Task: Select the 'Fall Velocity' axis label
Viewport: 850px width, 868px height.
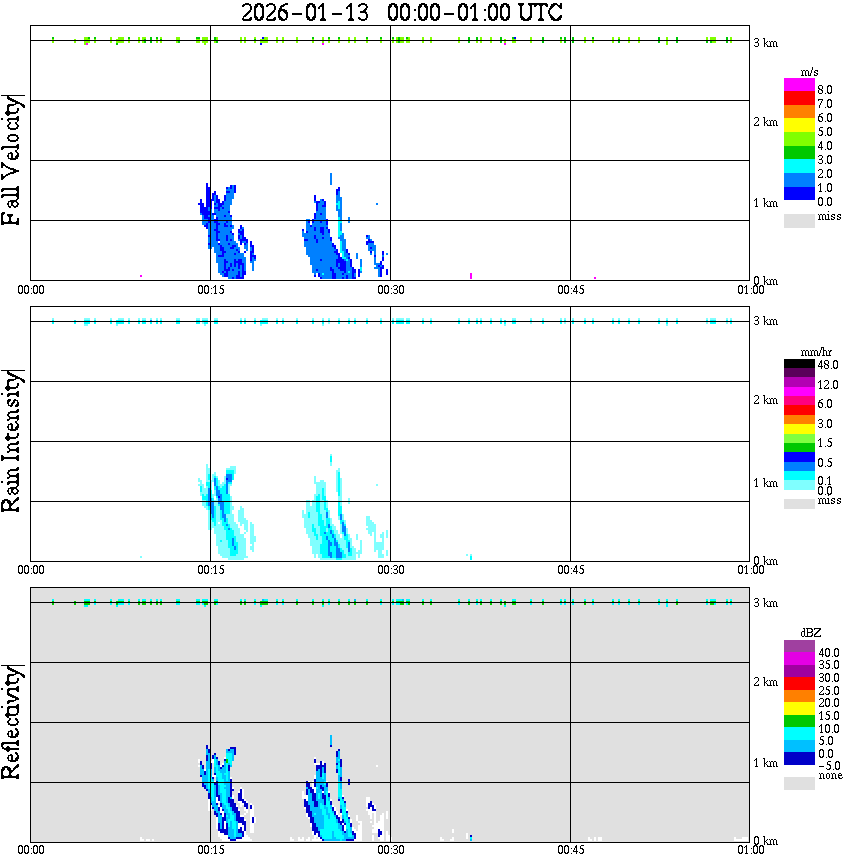Action: click(x=11, y=160)
